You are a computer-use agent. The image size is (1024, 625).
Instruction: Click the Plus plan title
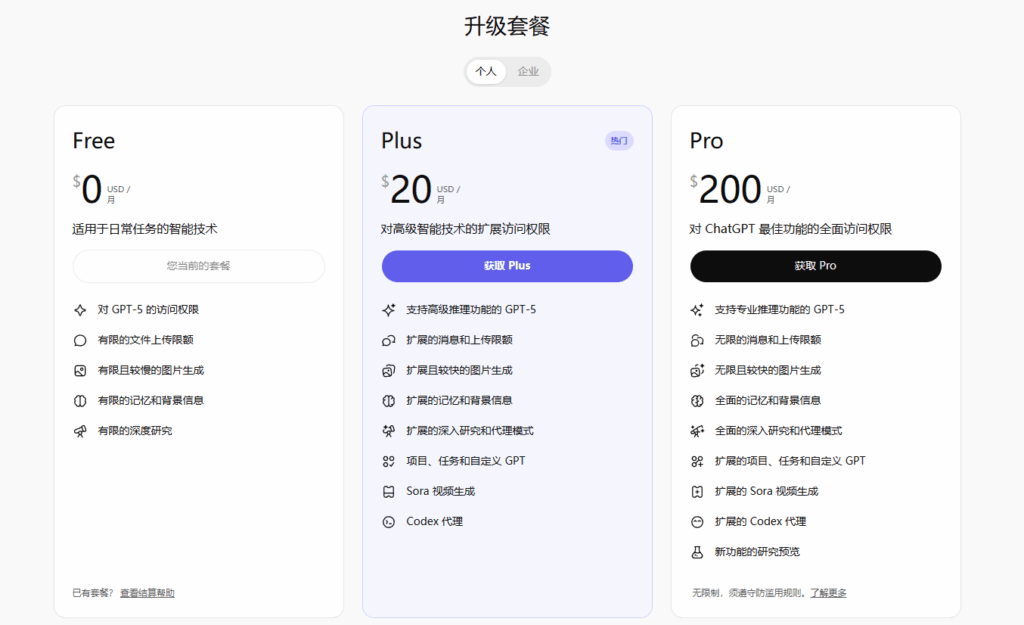click(402, 141)
